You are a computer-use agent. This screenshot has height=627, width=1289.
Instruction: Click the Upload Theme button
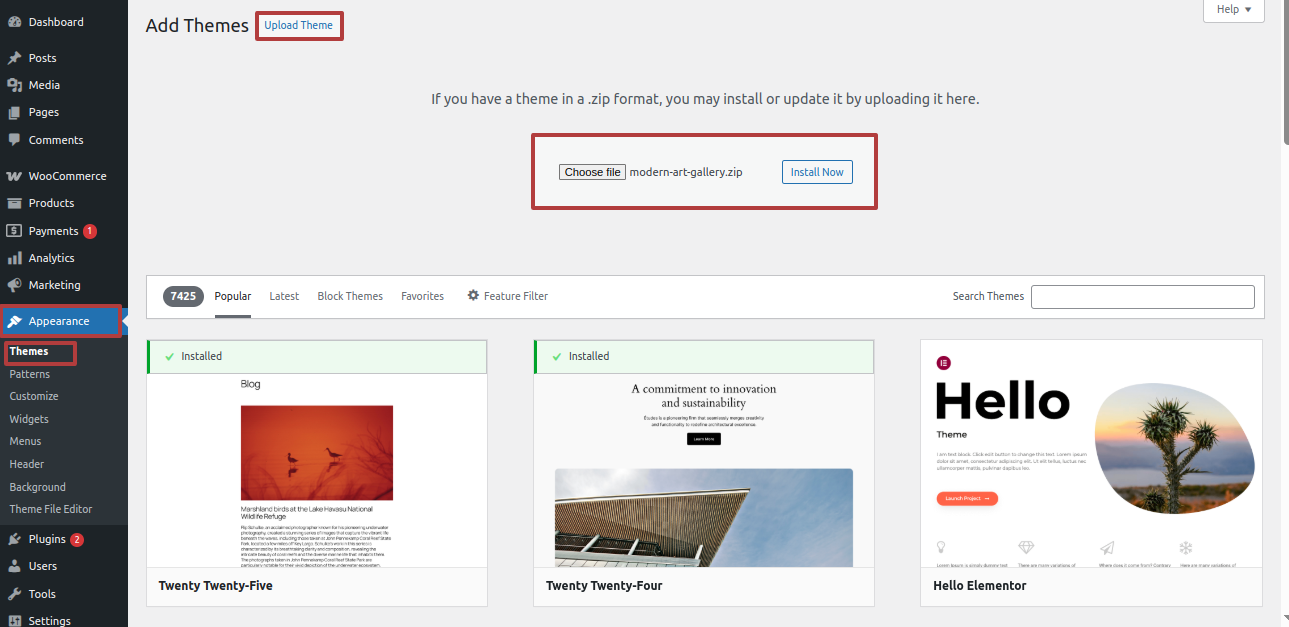click(x=299, y=25)
